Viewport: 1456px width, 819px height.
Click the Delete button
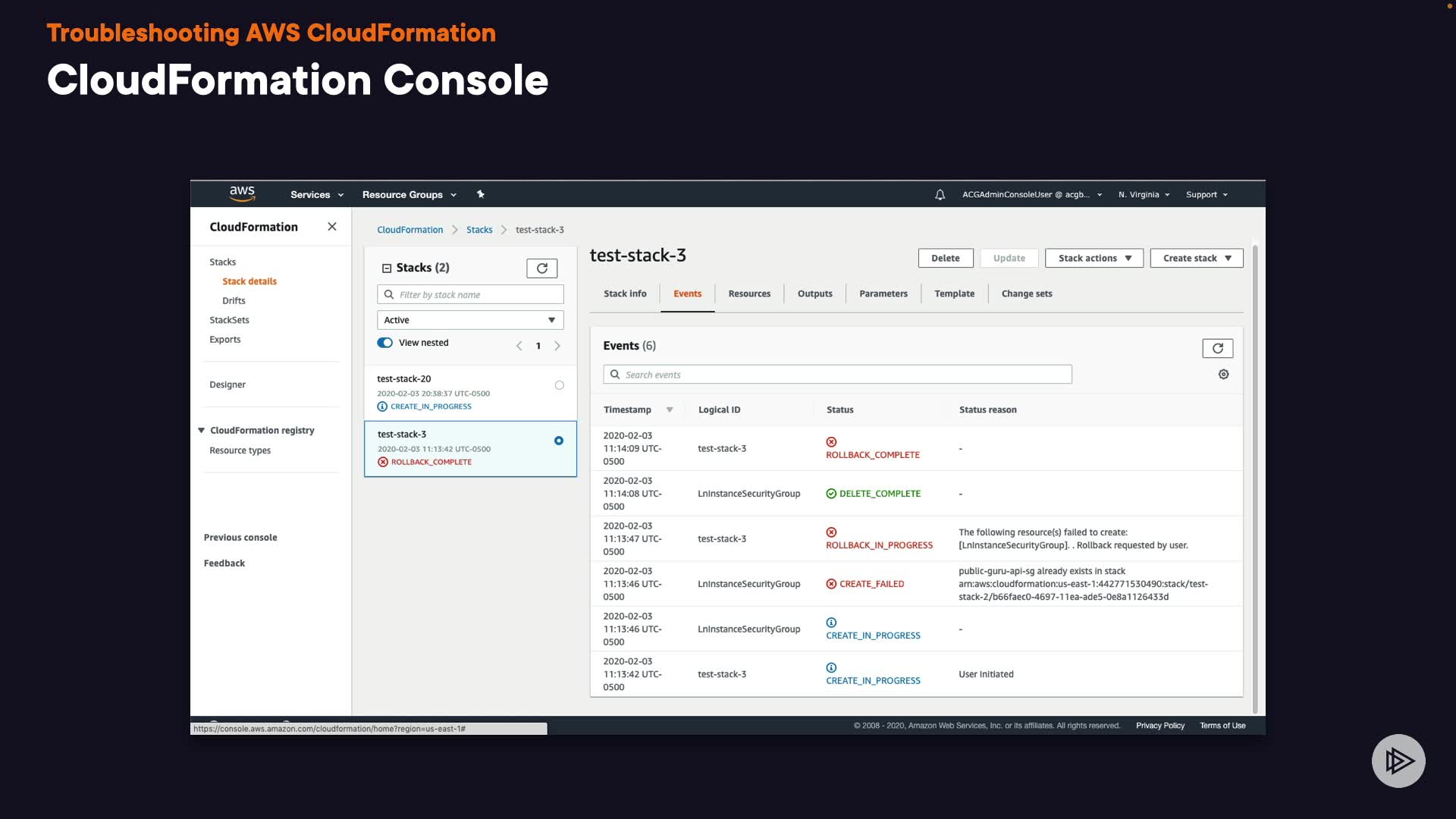tap(945, 259)
